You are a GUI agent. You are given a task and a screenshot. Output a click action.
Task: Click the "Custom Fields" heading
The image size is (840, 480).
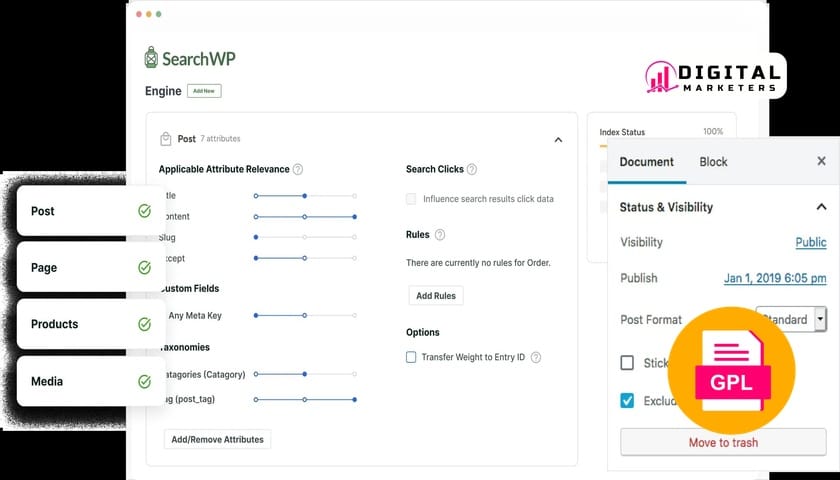(189, 288)
